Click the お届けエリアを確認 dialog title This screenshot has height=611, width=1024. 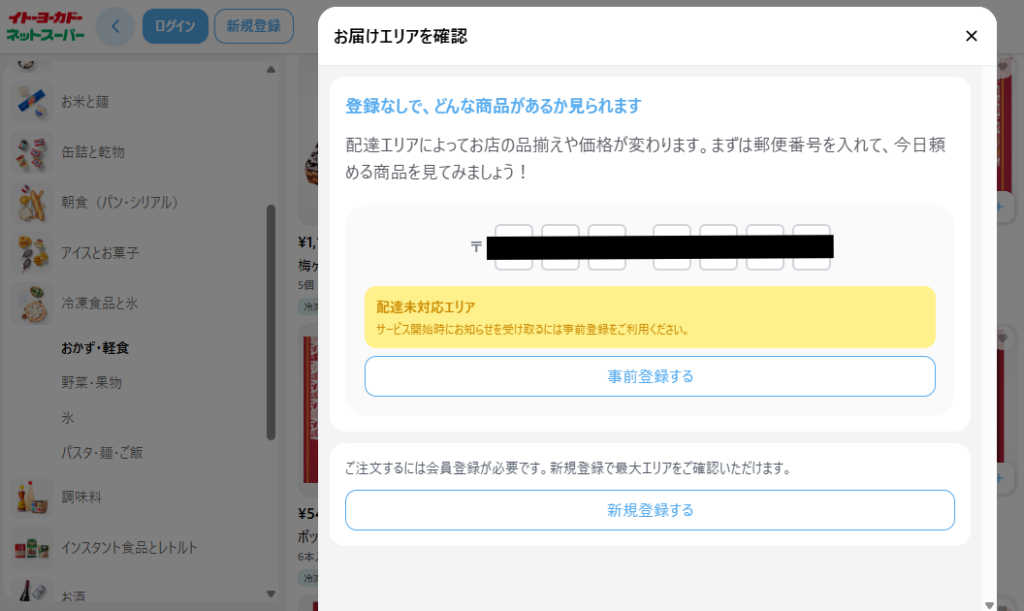click(x=400, y=37)
